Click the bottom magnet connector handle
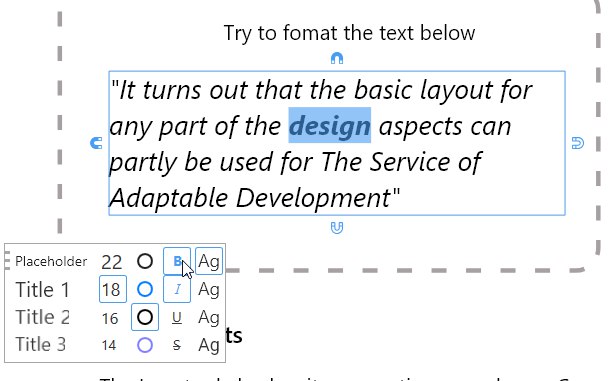Image resolution: width=612 pixels, height=381 pixels. [337, 228]
